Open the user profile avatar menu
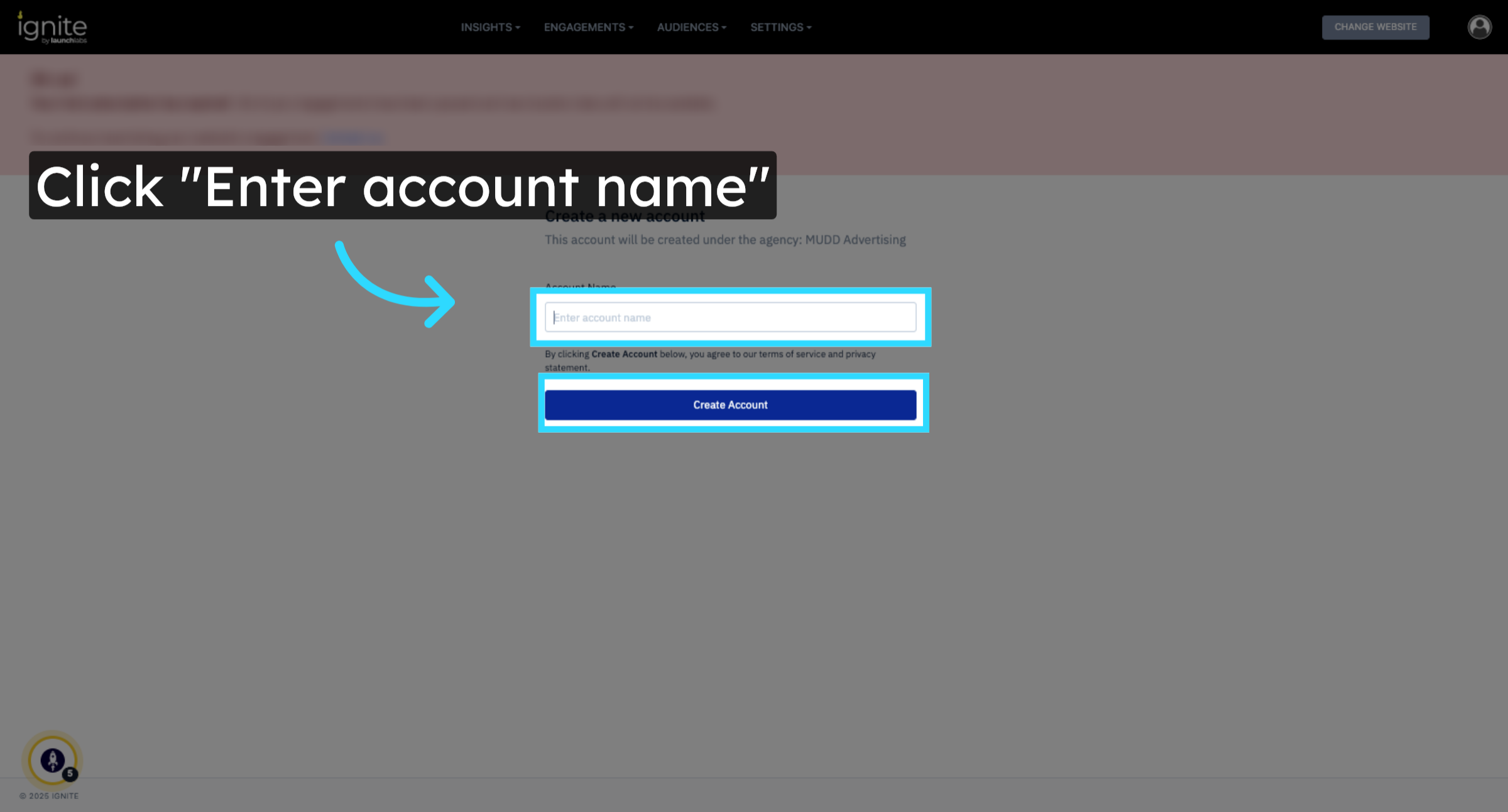This screenshot has width=1508, height=812. click(1479, 27)
